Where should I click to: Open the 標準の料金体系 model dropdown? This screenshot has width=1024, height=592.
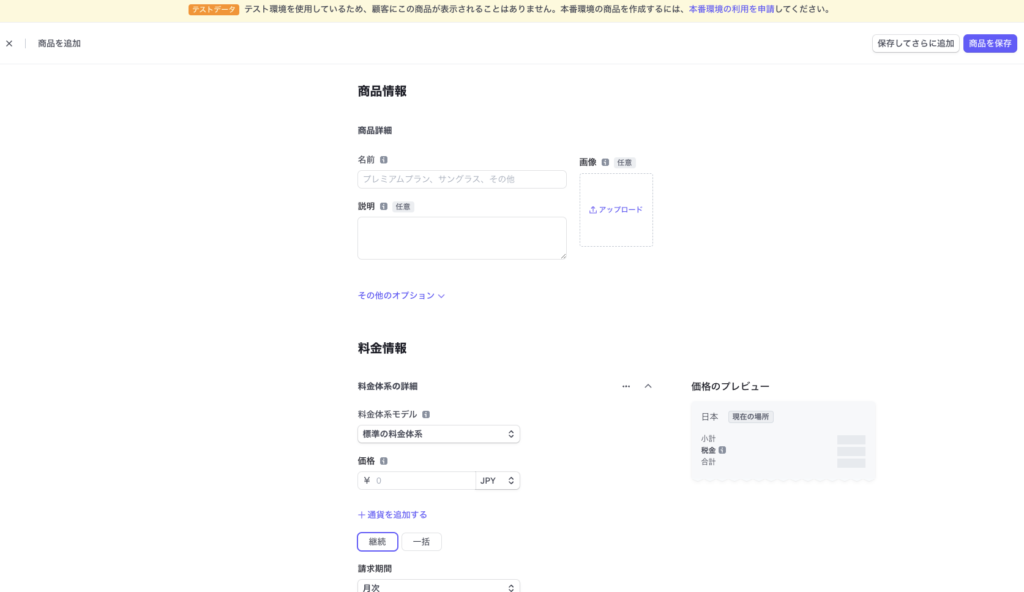coord(438,434)
